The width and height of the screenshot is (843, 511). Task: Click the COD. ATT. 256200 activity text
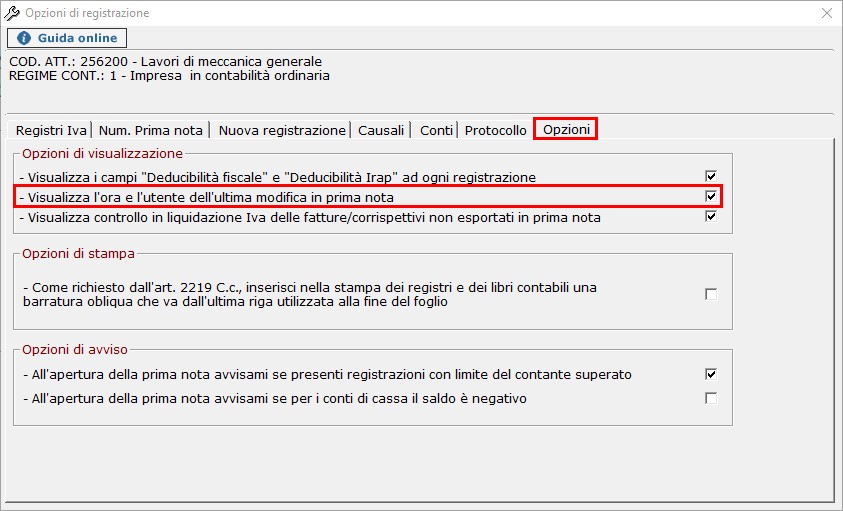click(166, 61)
